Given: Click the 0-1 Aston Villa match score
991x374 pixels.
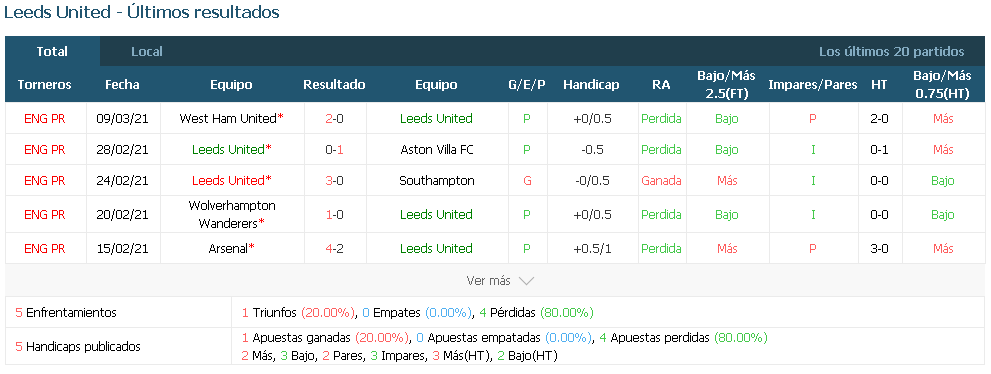Looking at the screenshot, I should pos(335,150).
